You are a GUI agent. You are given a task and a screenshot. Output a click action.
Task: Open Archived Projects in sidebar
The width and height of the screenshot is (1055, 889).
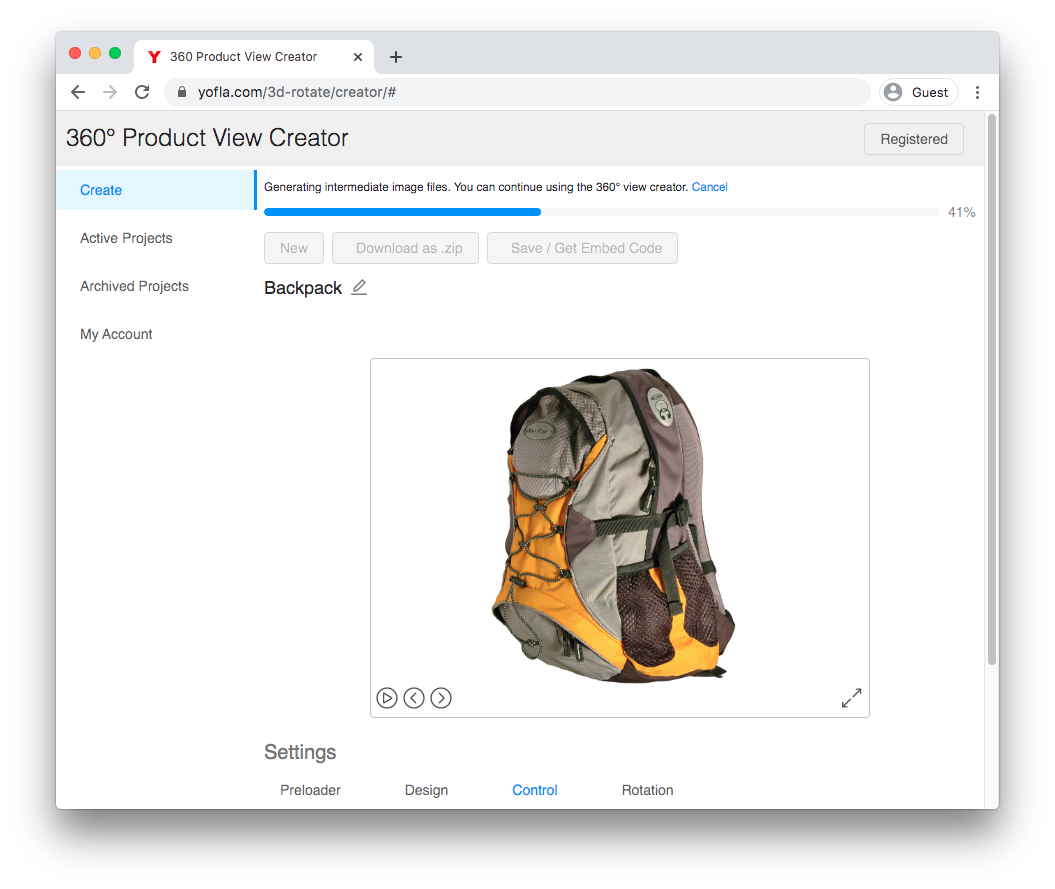click(x=134, y=286)
